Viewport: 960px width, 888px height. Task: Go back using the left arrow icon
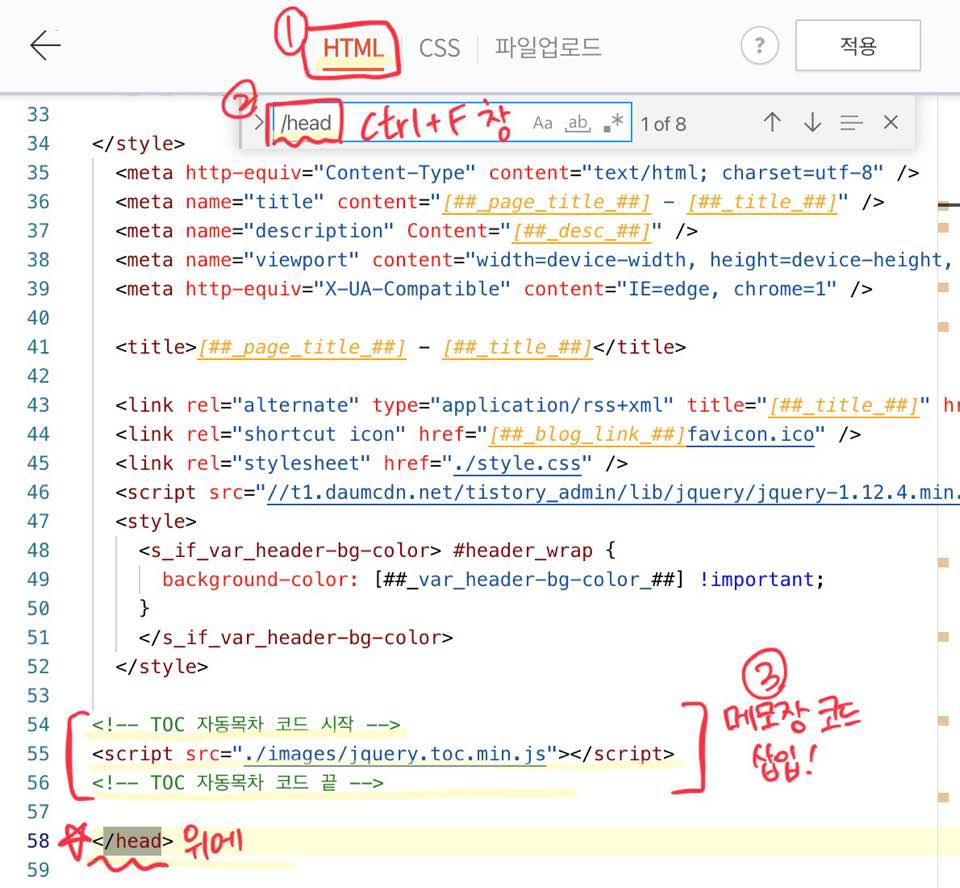pos(45,46)
